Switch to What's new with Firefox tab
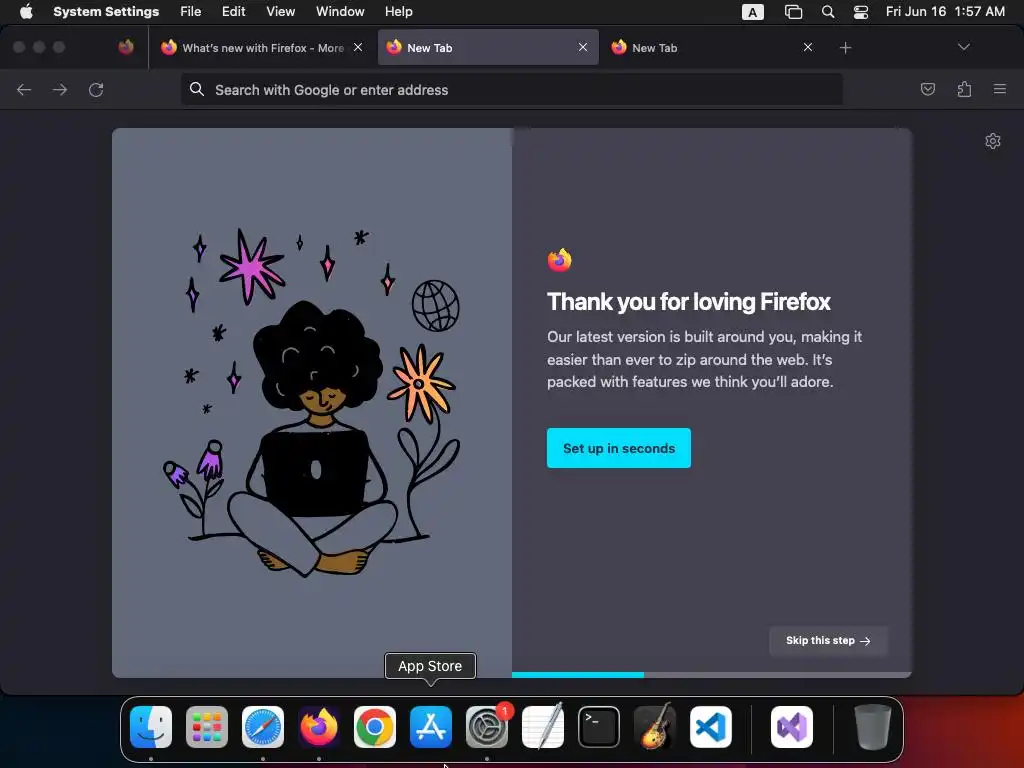1024x768 pixels. point(263,47)
